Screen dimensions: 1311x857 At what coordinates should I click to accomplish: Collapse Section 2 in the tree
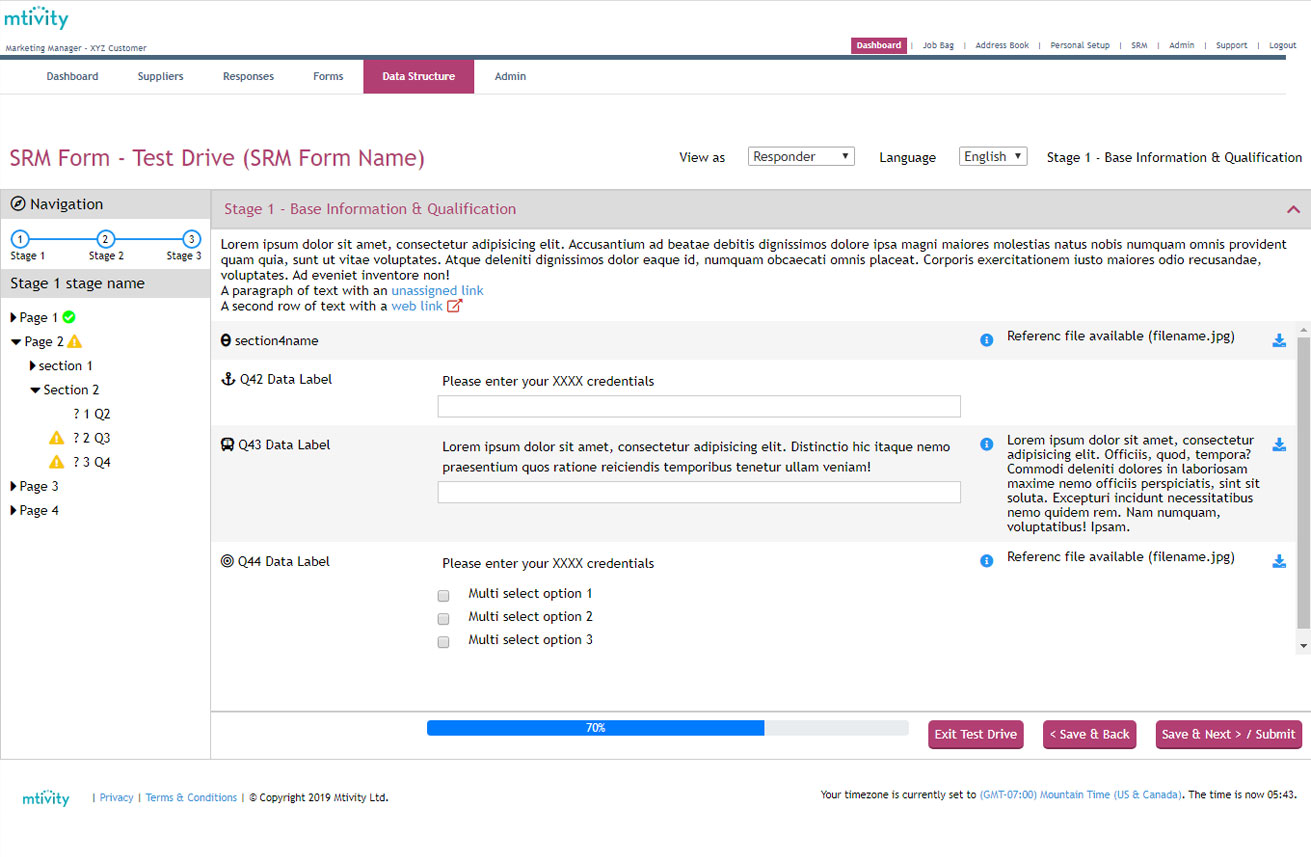(35, 390)
